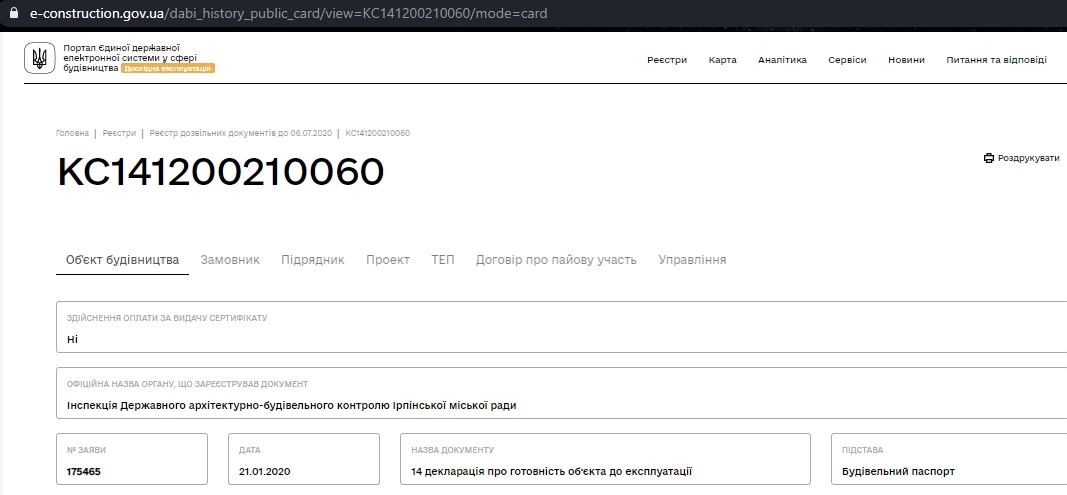Screen dimensions: 1067x495
Task: Click the Інспекція Державного архітектурно-будівельного контролю text
Action: 291,405
